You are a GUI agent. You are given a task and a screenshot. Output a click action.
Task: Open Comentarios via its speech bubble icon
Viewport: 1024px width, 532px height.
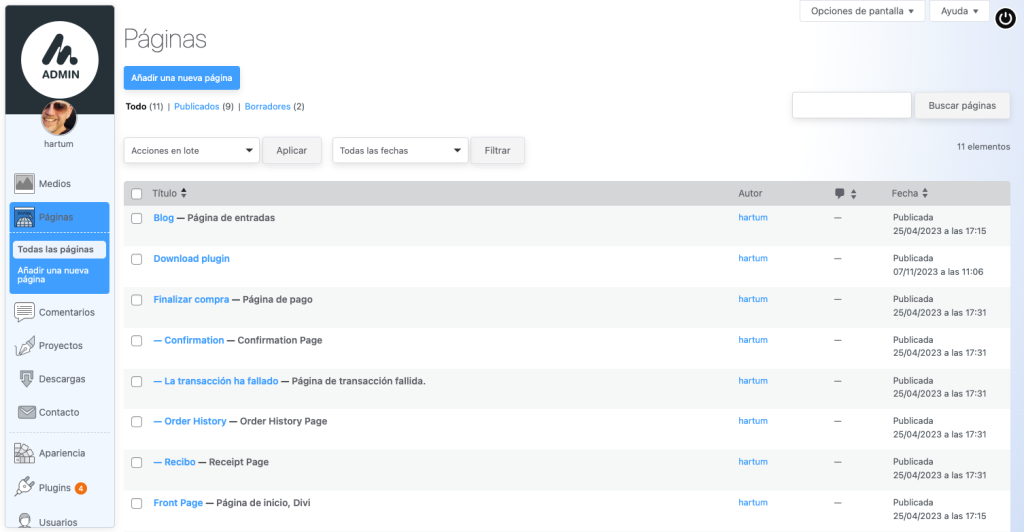(25, 312)
